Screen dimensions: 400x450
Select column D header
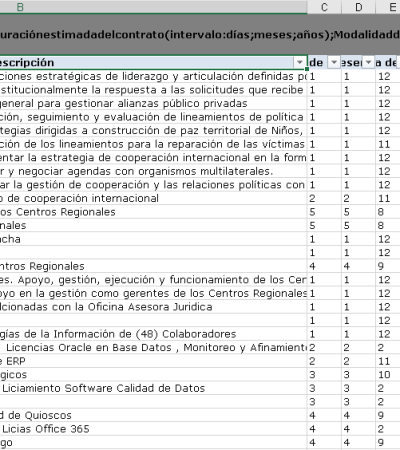coord(359,7)
